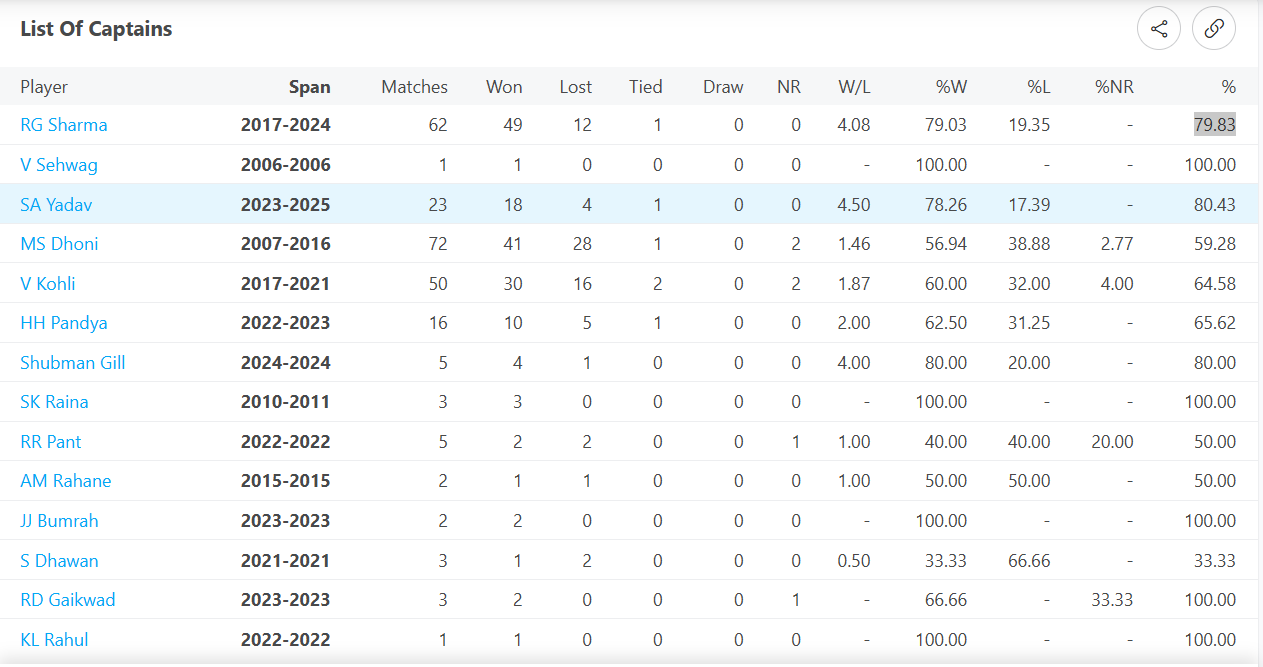Sort by the Tied column header
The image size is (1263, 667).
pos(646,87)
